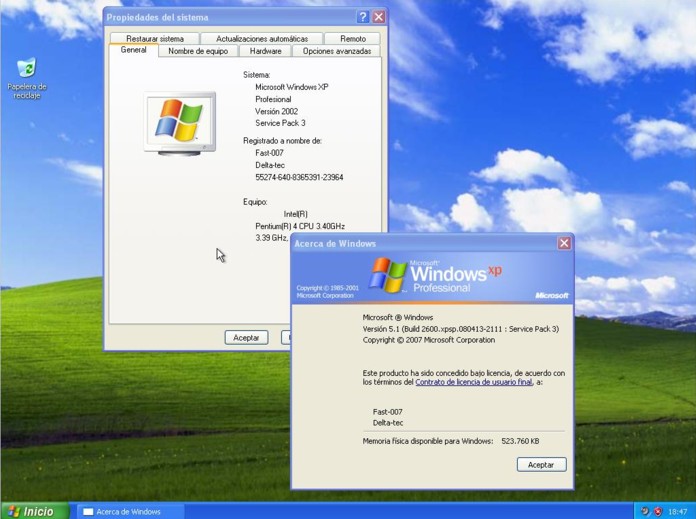This screenshot has height=519, width=696.
Task: Open the Remoto tab
Action: tap(353, 39)
